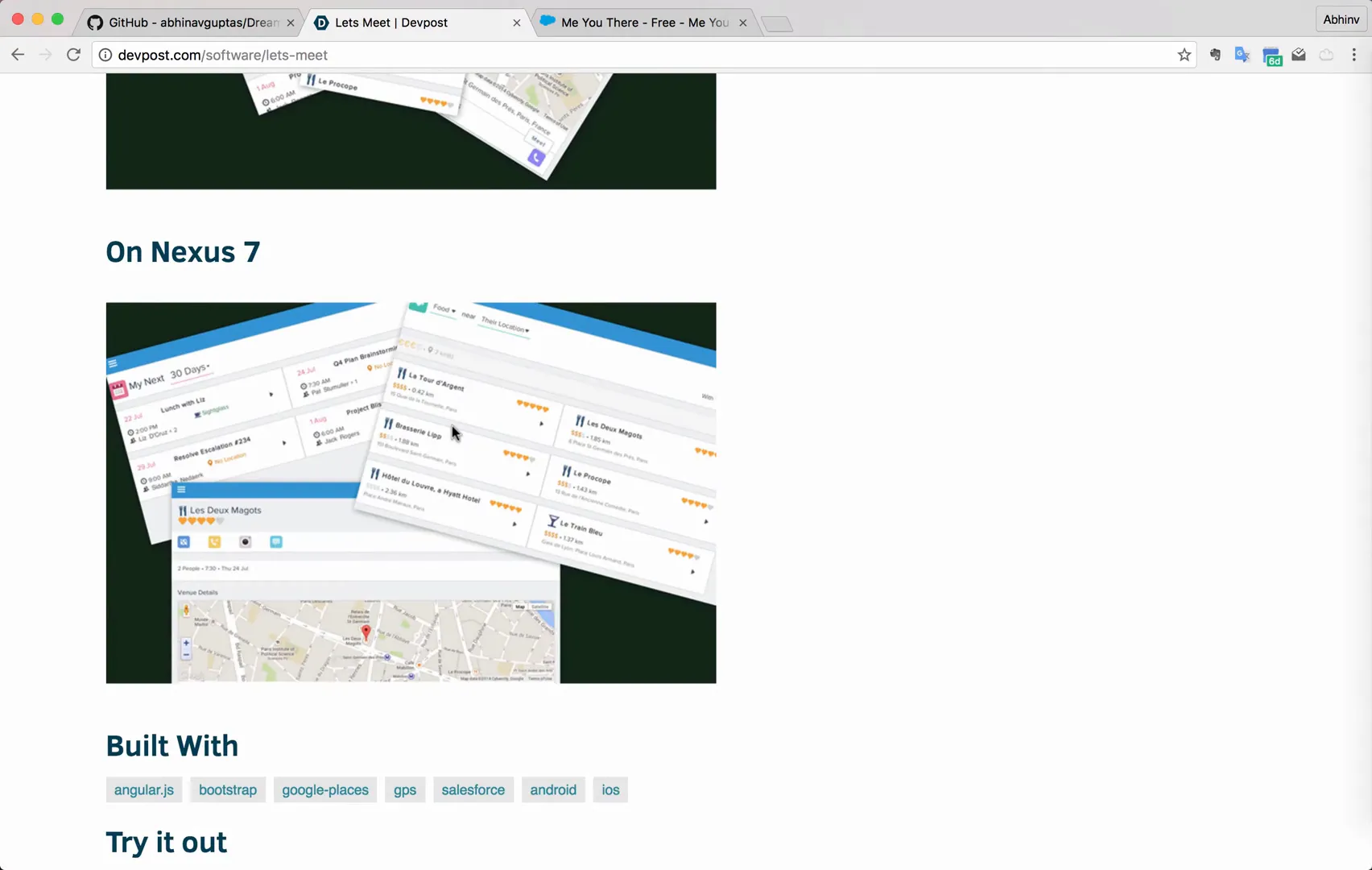Open the calendar extension with 6d badge
This screenshot has height=870, width=1372.
(x=1272, y=56)
